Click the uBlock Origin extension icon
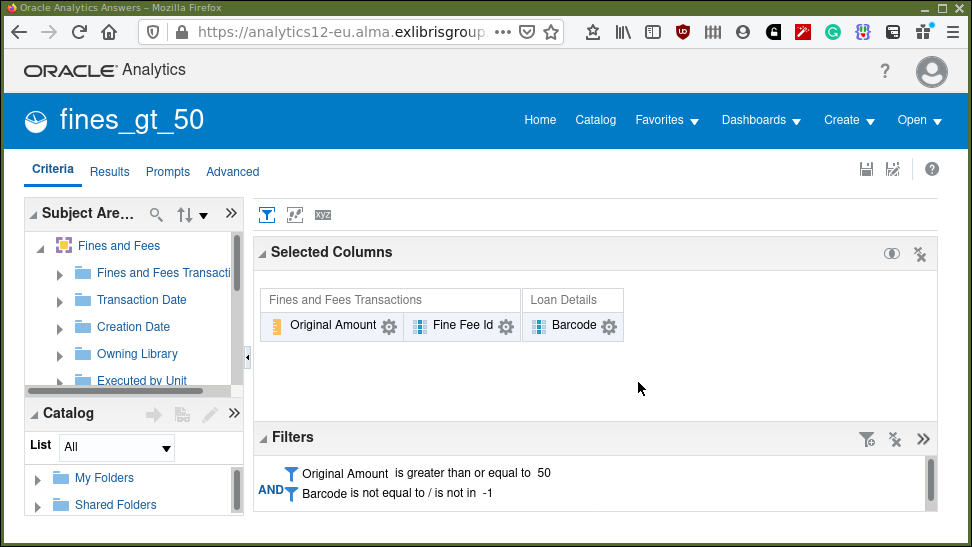Viewport: 972px width, 547px height. tap(683, 32)
